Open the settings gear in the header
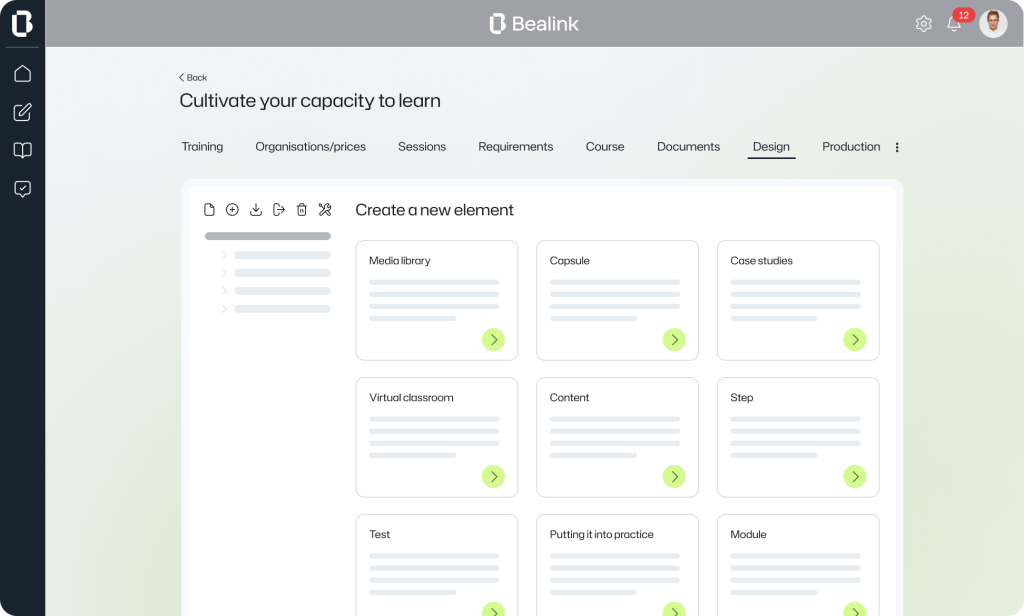1024x616 pixels. (x=924, y=24)
